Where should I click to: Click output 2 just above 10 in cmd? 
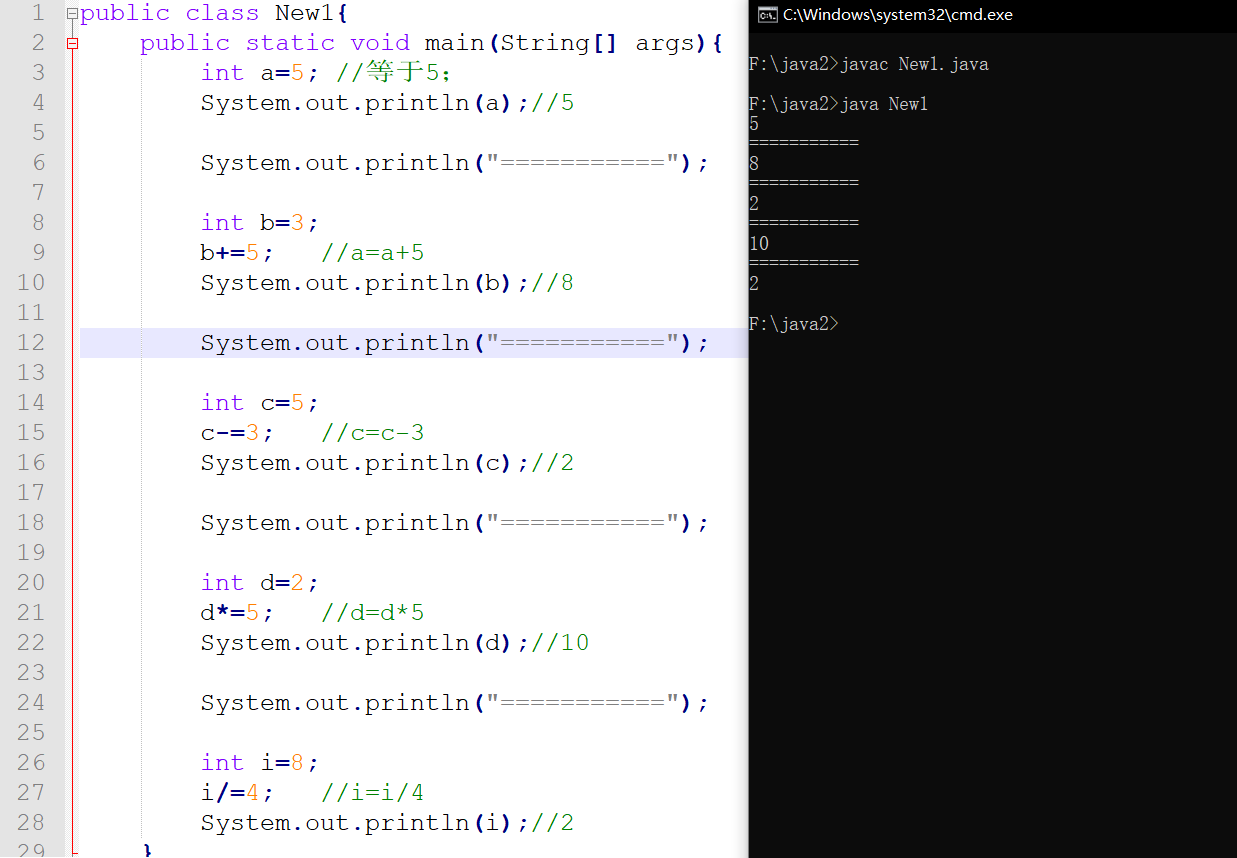(754, 204)
